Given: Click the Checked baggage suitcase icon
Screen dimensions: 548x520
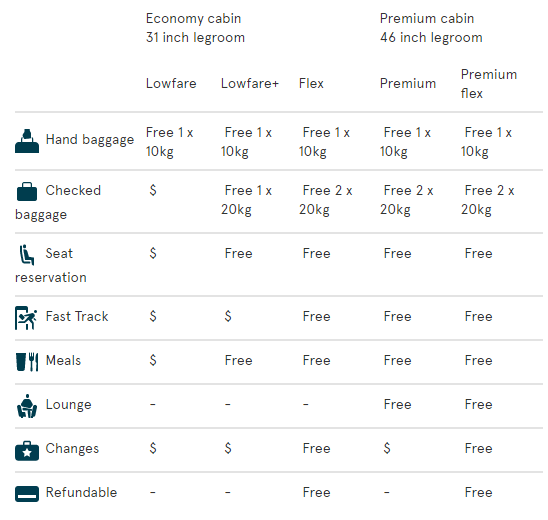Looking at the screenshot, I should coord(27,192).
